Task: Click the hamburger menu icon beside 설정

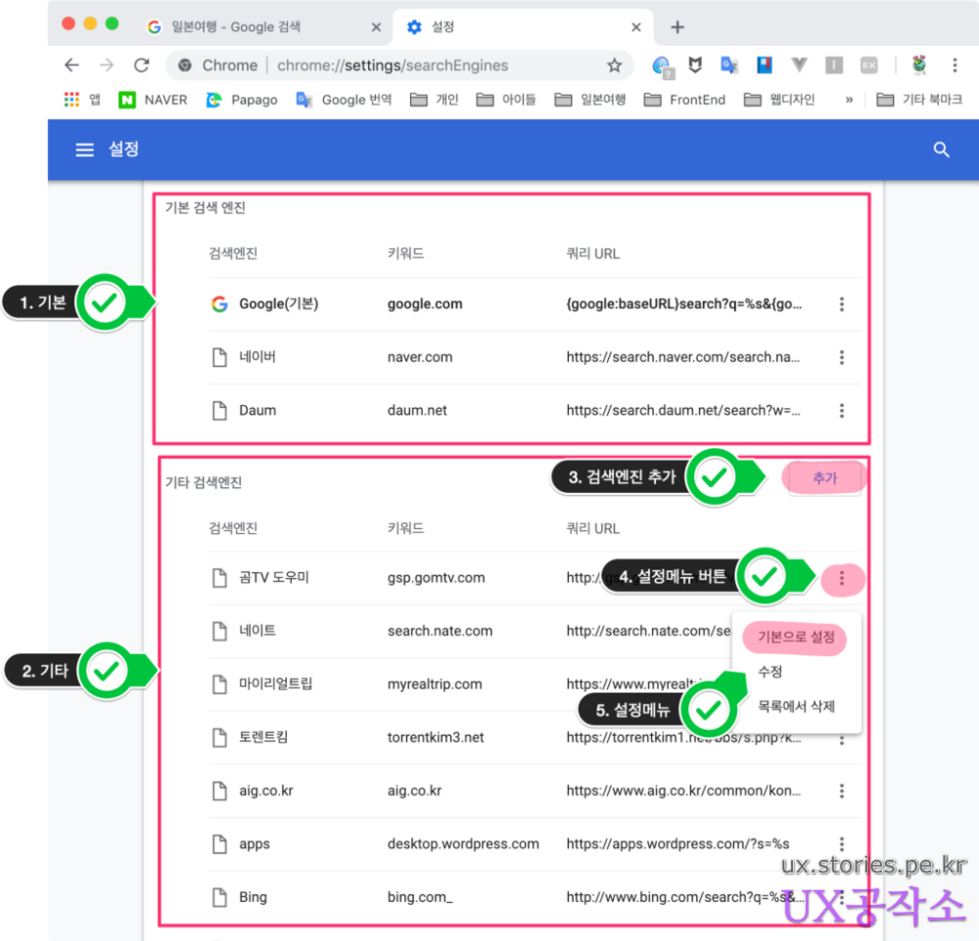Action: coord(85,150)
